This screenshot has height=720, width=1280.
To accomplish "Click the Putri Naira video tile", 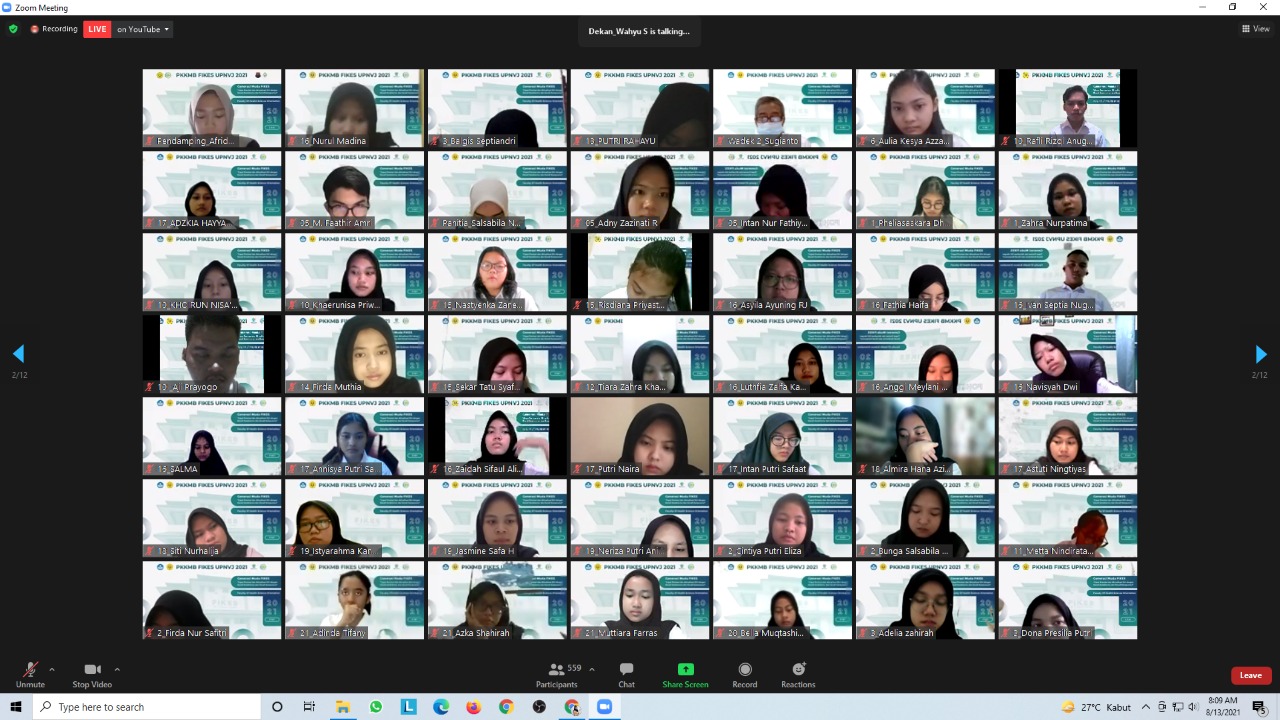I will coord(639,436).
